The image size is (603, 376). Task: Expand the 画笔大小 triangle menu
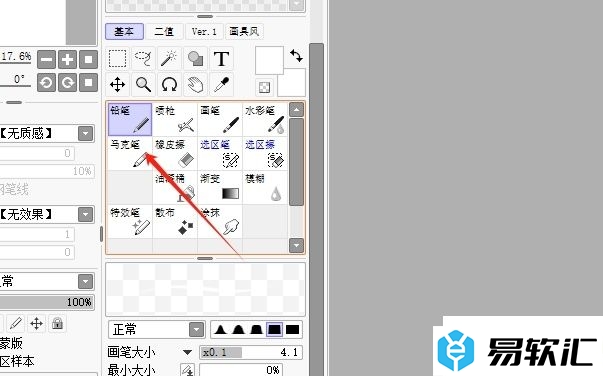tap(187, 352)
